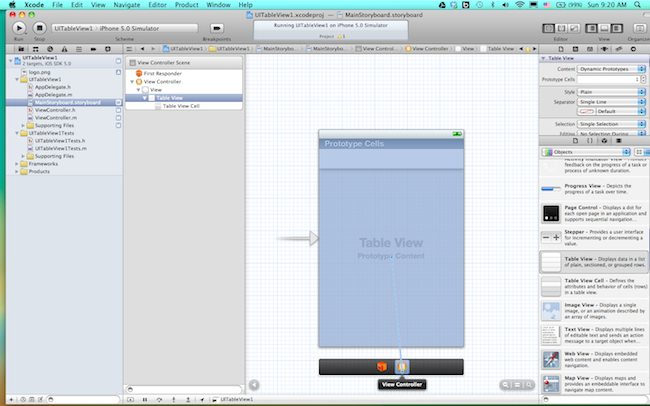This screenshot has width=650, height=406.
Task: Show the Object library
Action: [x=604, y=141]
